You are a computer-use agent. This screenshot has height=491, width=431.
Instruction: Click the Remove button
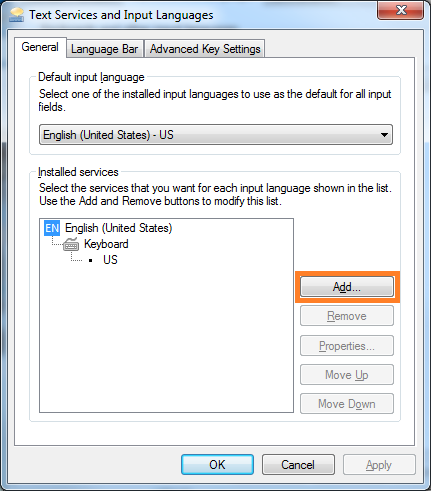pos(347,316)
